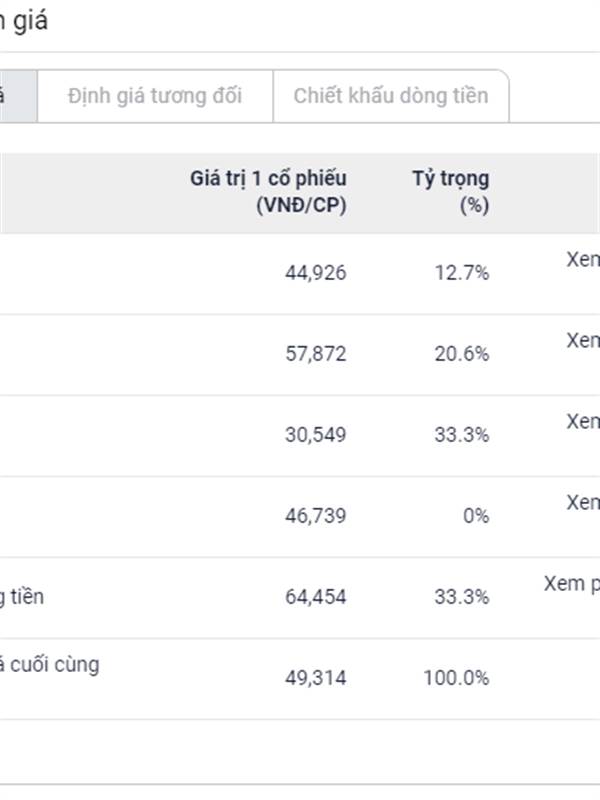
Task: Select the 30,549 share value cell
Action: (316, 435)
